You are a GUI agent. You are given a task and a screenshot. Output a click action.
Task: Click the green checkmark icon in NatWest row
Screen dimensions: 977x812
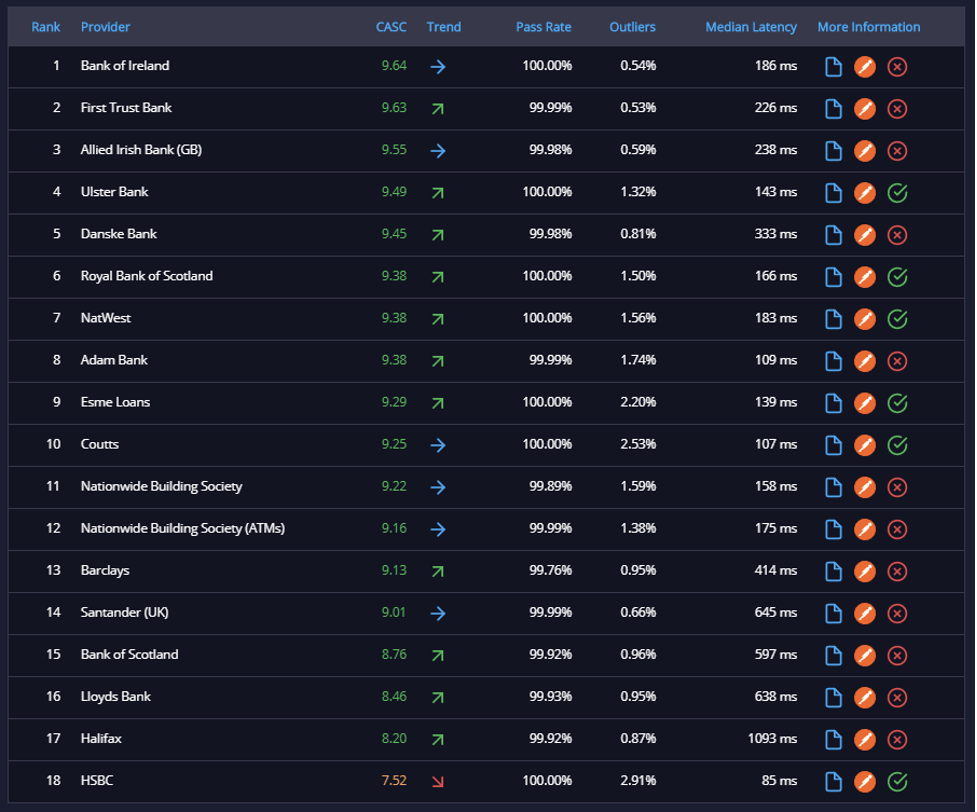[x=897, y=319]
